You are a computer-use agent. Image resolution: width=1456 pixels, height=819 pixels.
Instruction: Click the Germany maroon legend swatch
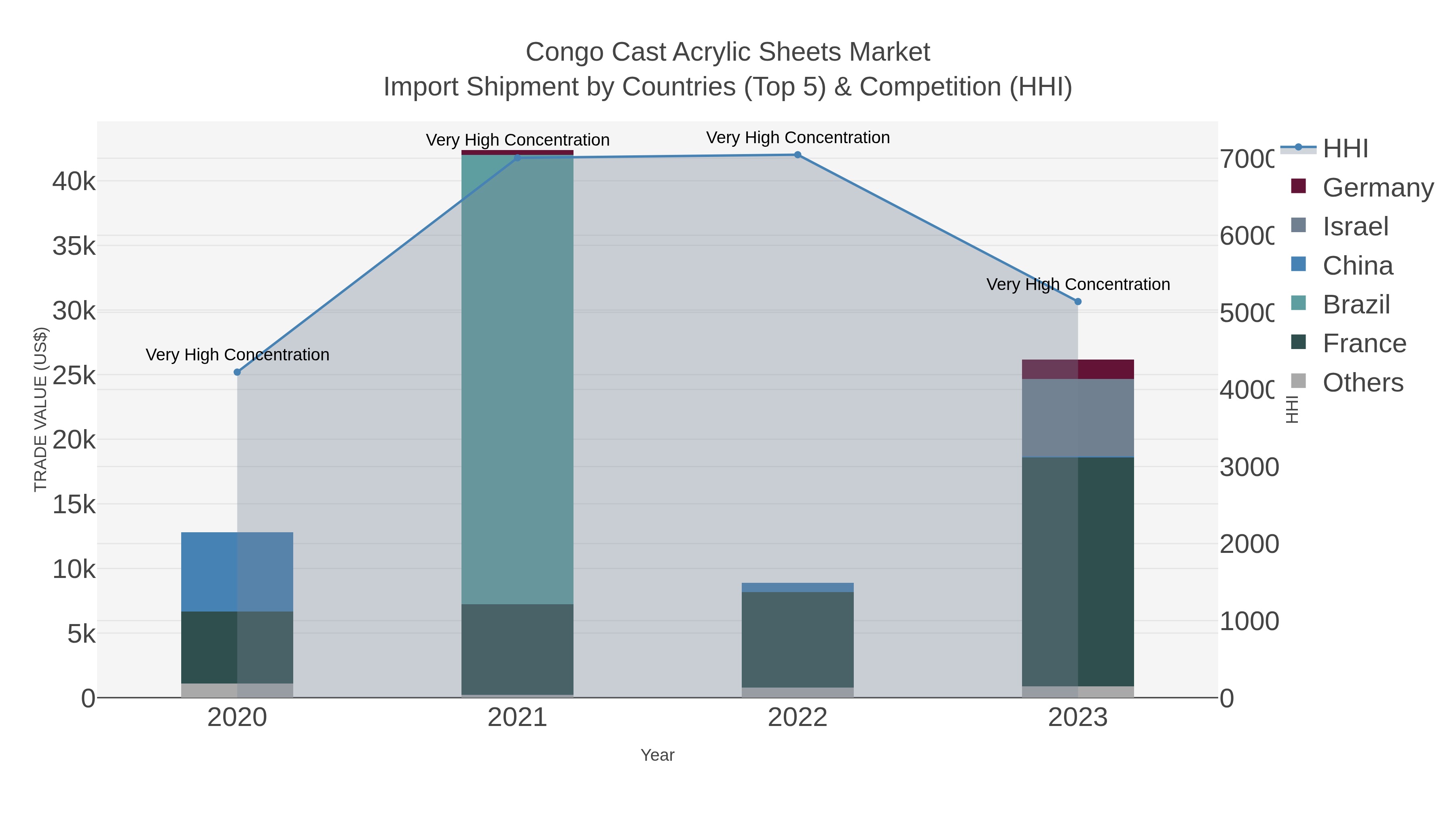[x=1298, y=186]
